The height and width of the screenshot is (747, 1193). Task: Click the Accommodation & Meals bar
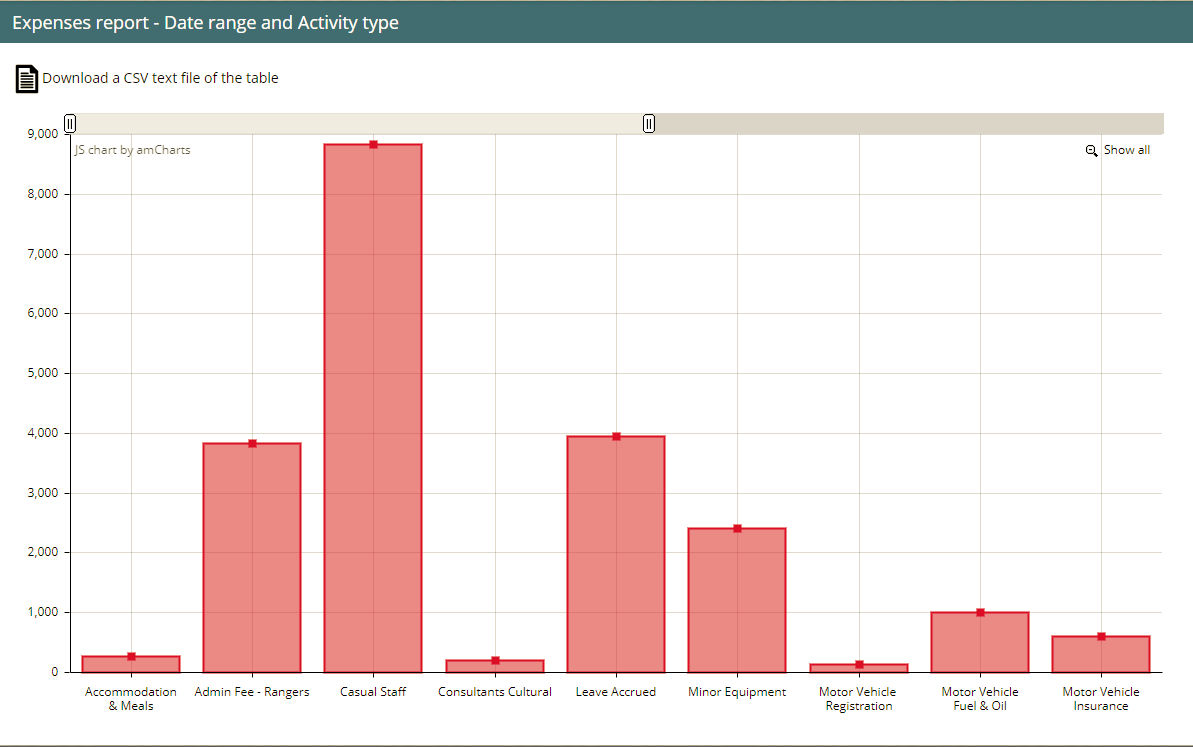point(131,664)
